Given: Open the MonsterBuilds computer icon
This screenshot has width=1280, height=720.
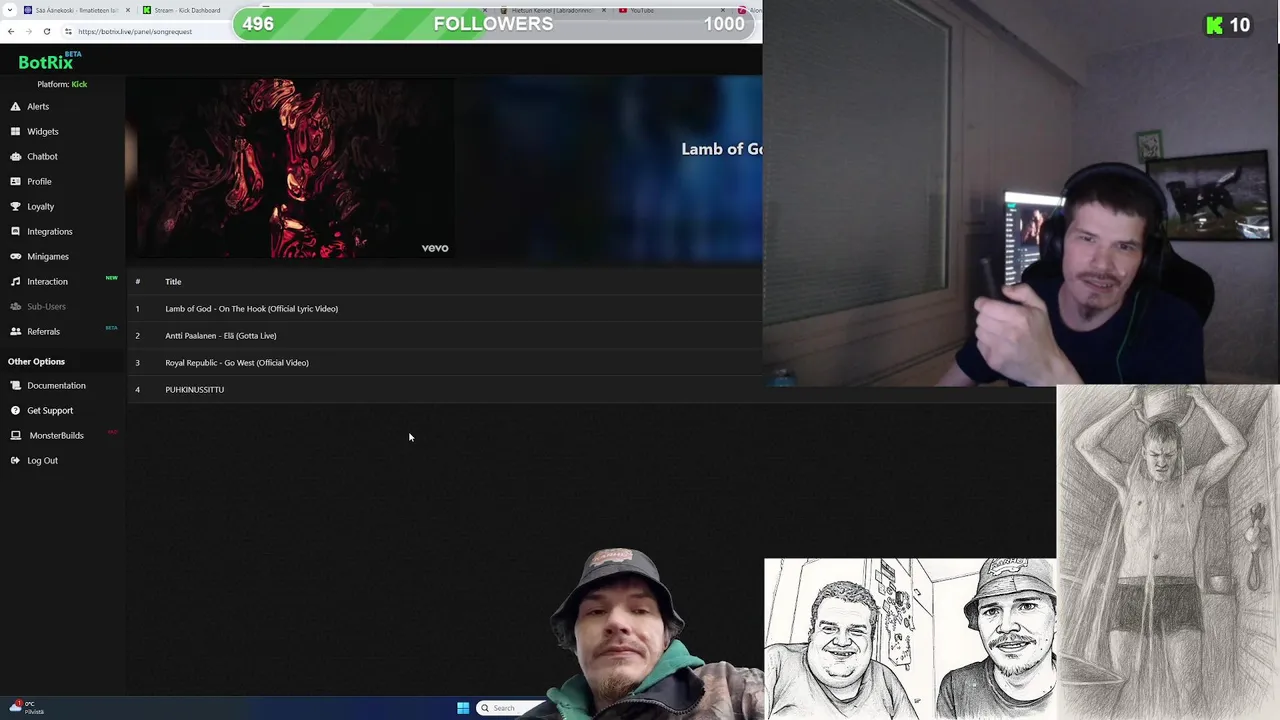Looking at the screenshot, I should tap(16, 435).
